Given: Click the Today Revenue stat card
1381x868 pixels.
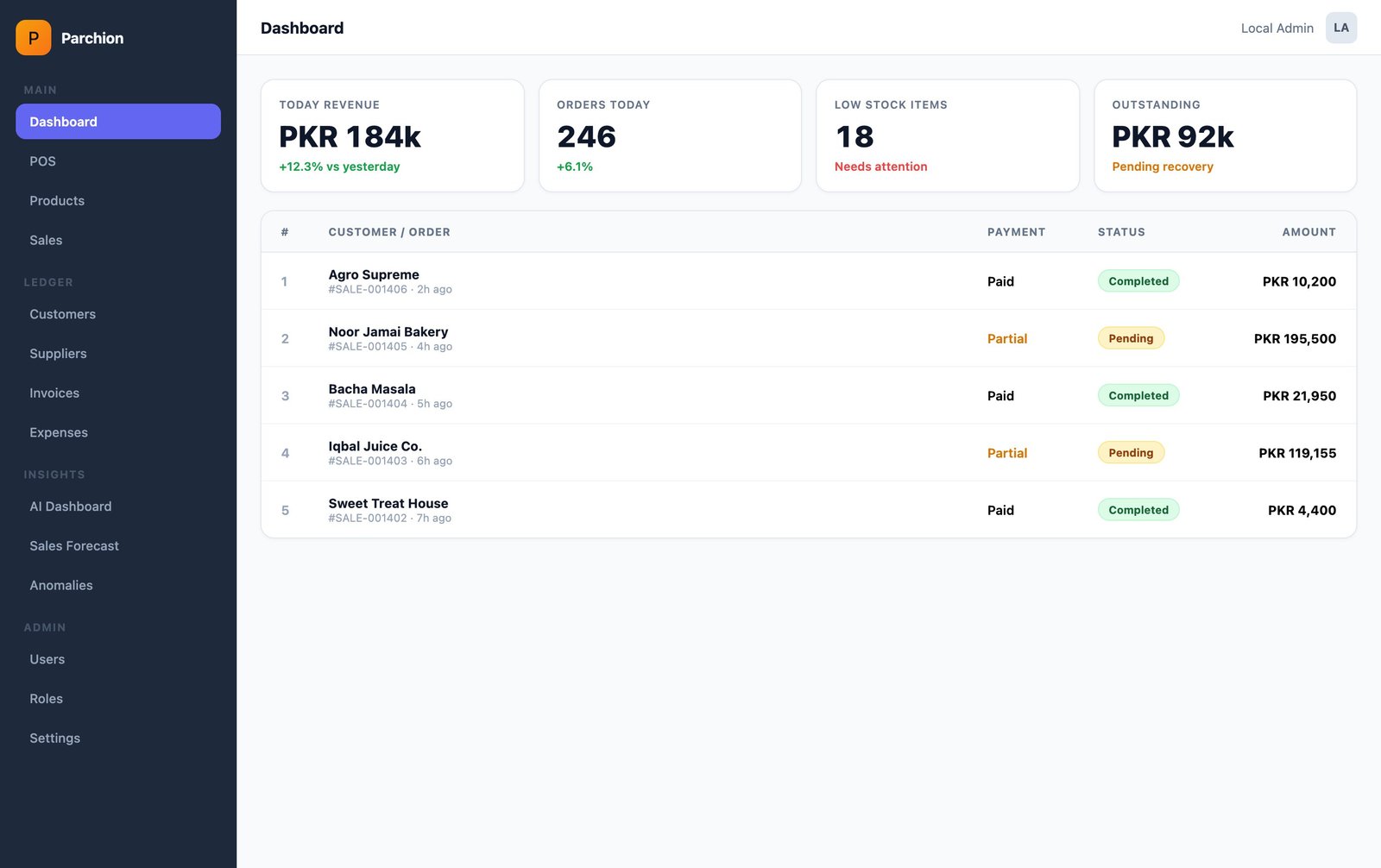Looking at the screenshot, I should (393, 135).
